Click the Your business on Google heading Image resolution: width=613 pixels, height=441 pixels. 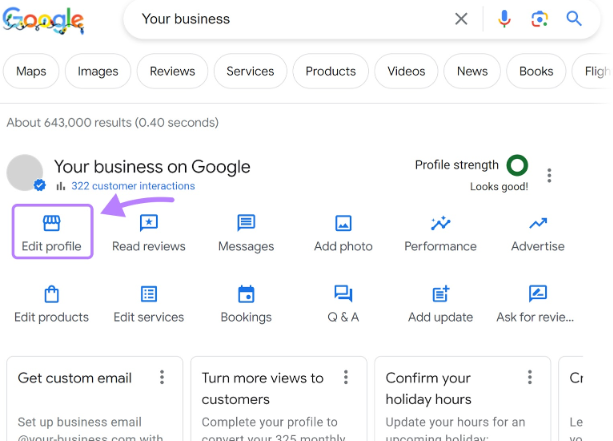152,167
